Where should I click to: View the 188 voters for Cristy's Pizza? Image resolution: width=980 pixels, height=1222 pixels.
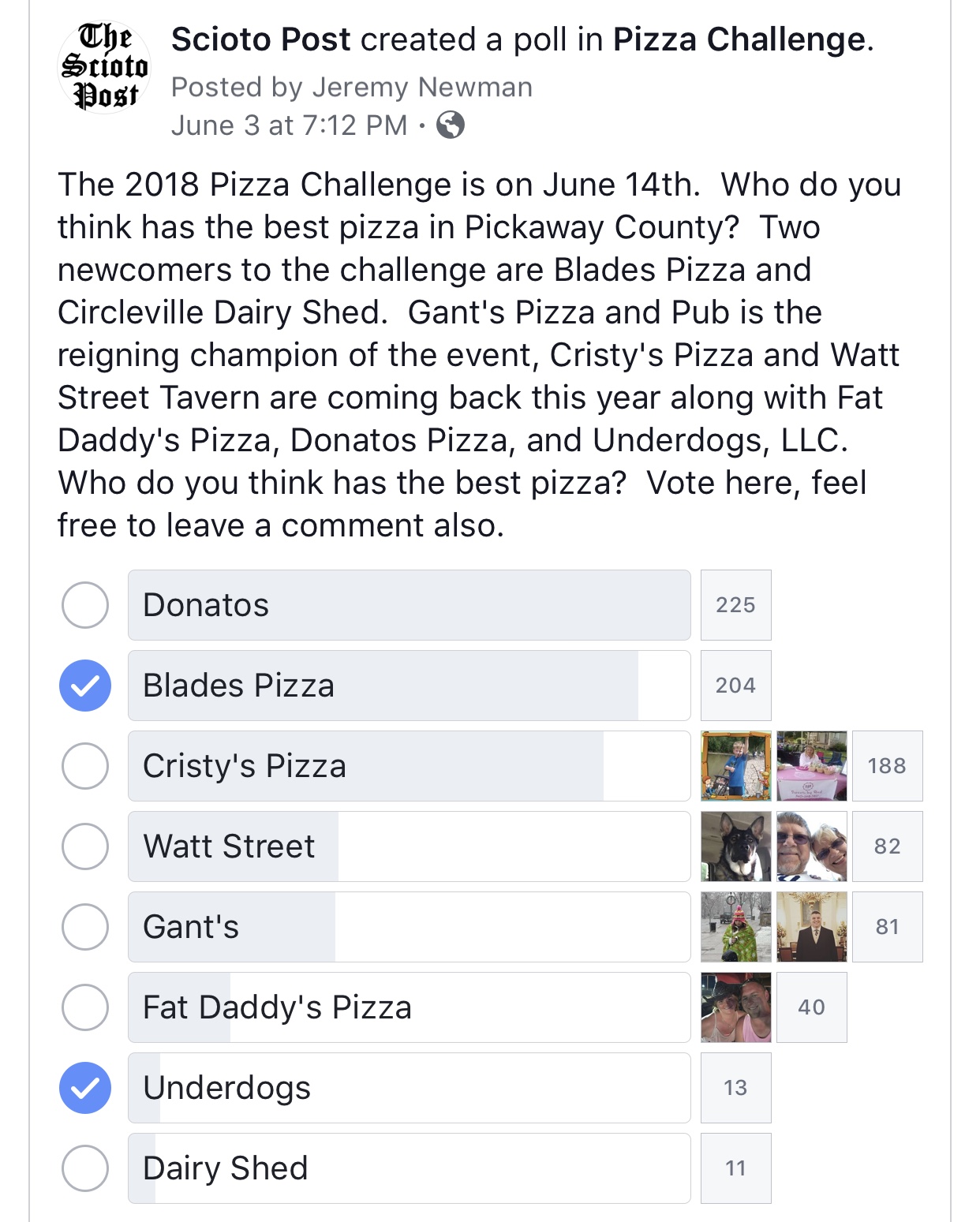(887, 766)
